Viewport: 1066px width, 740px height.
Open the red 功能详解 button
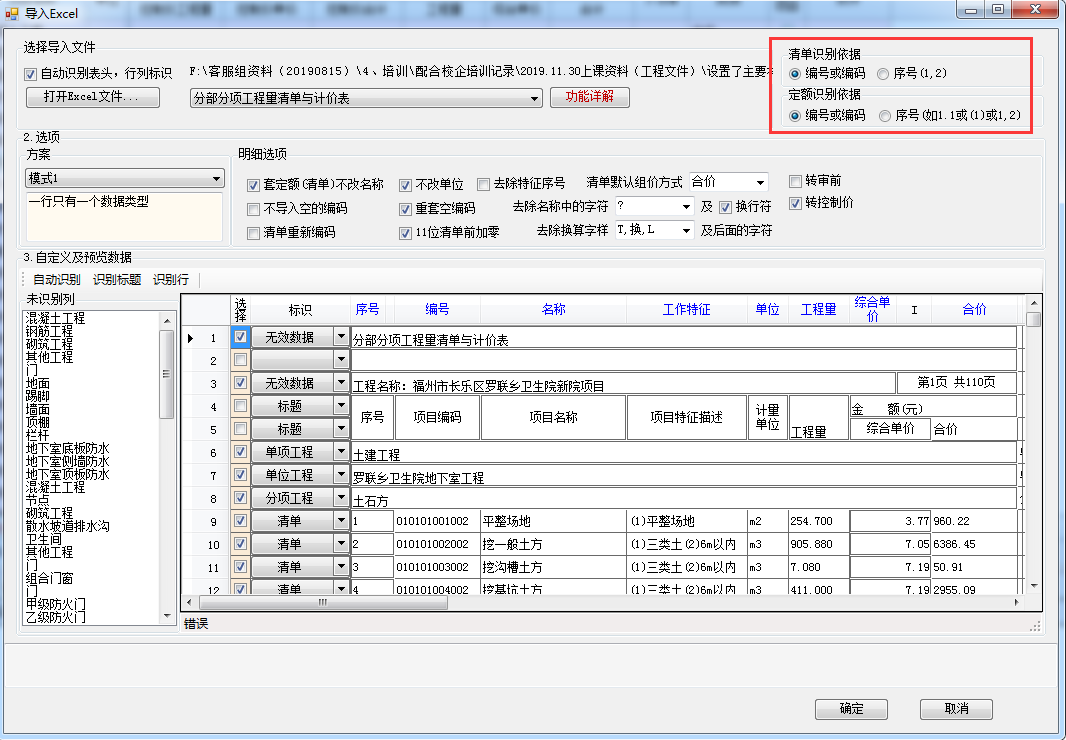(589, 97)
